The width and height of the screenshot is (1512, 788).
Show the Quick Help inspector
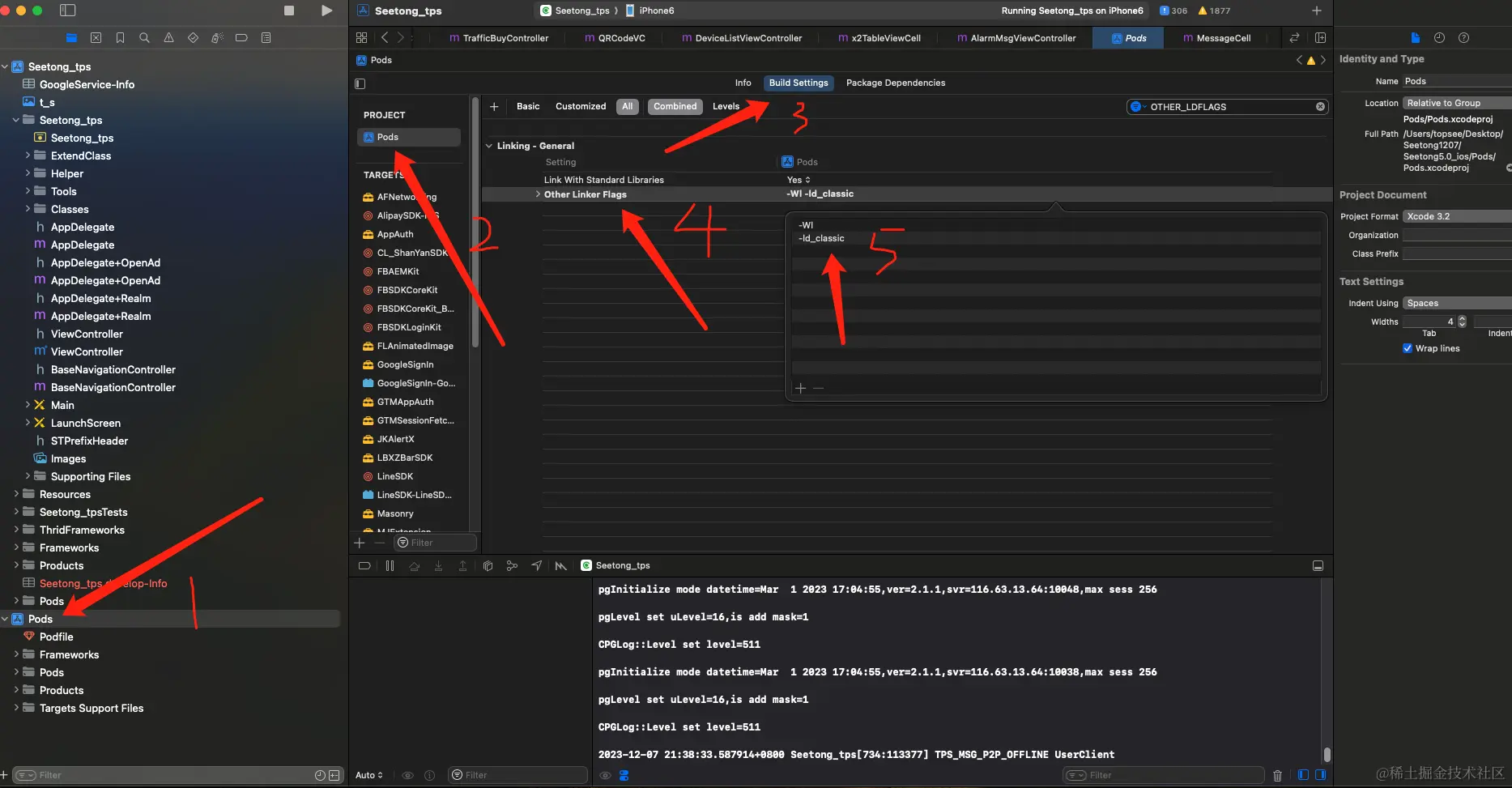(1463, 38)
